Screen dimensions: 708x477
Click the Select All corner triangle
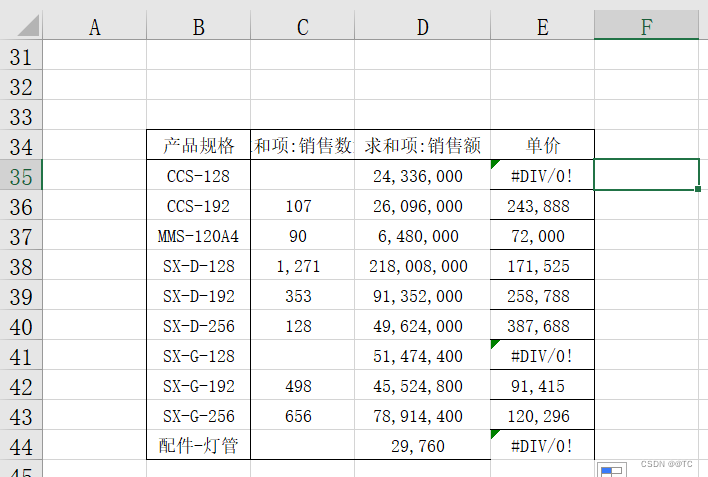[28, 25]
